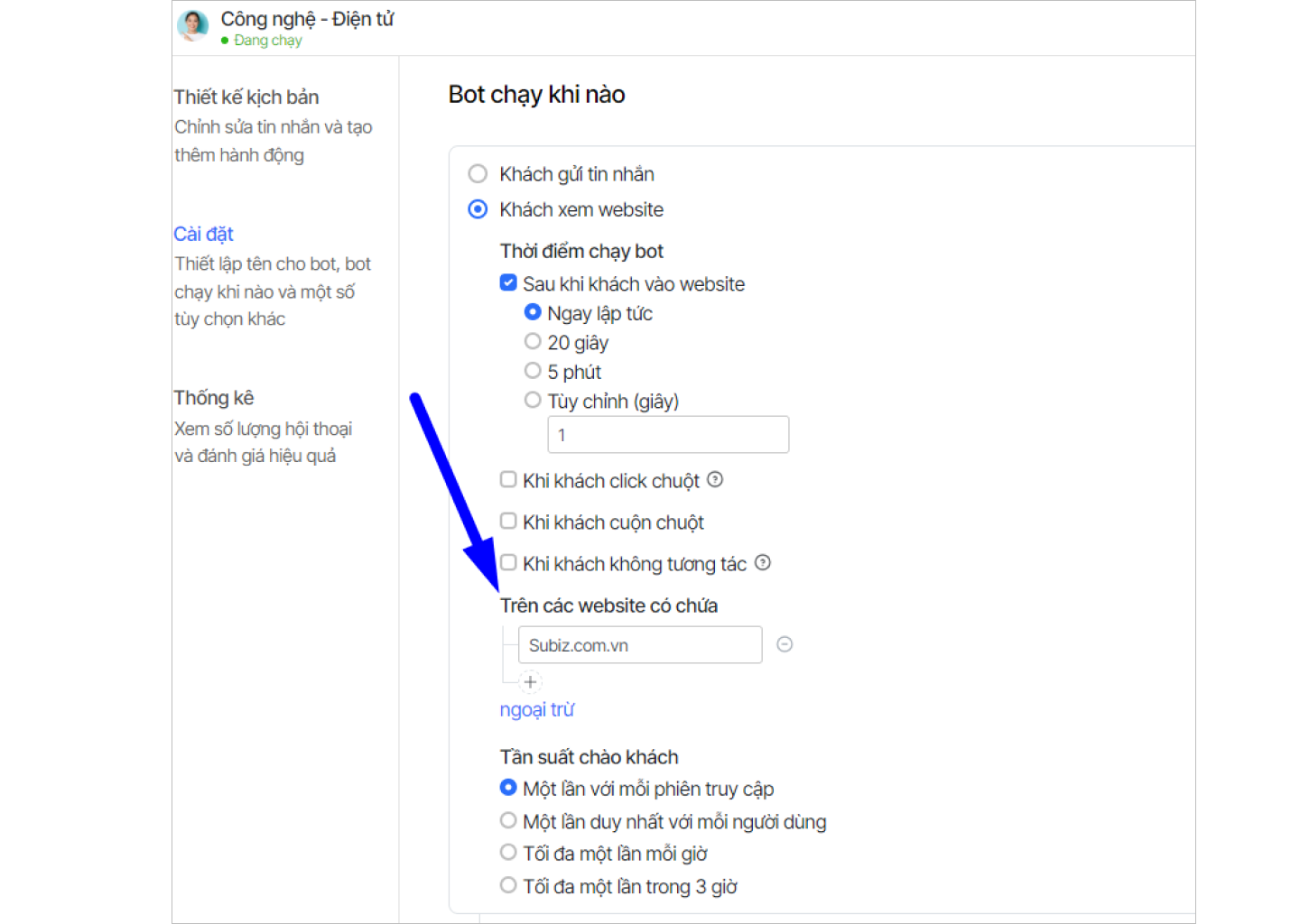Image resolution: width=1300 pixels, height=924 pixels.
Task: Add another website condition with plus icon
Action: 531,682
